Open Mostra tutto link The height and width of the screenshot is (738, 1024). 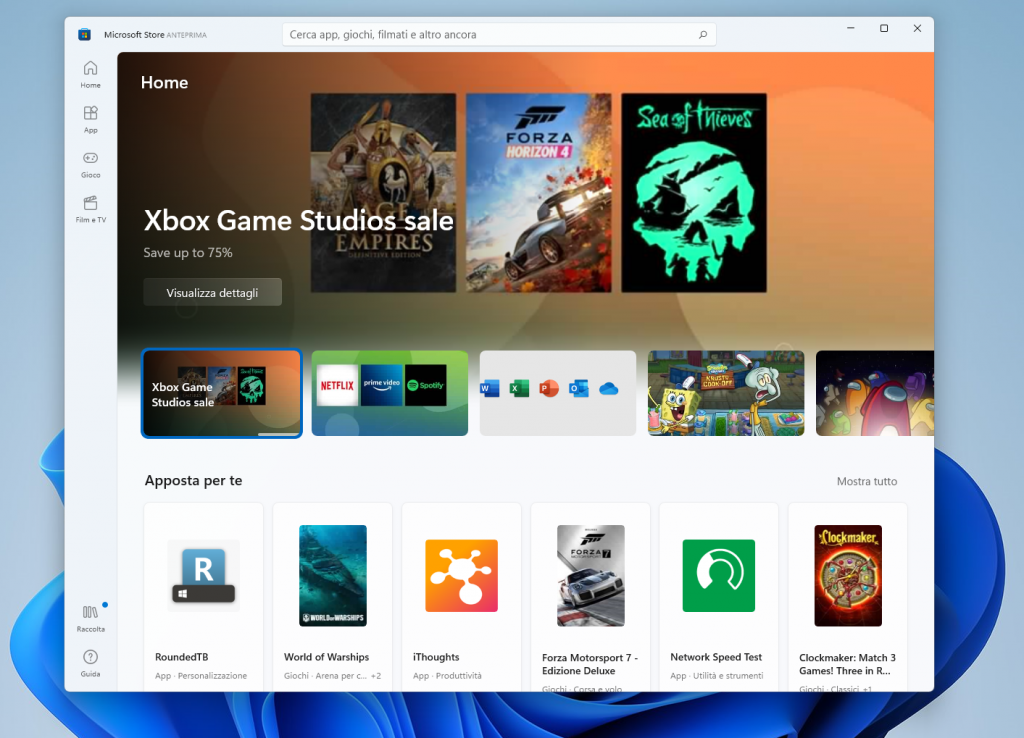tap(867, 481)
